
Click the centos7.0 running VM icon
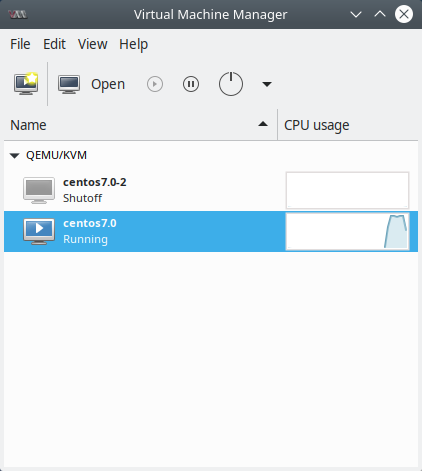39,231
